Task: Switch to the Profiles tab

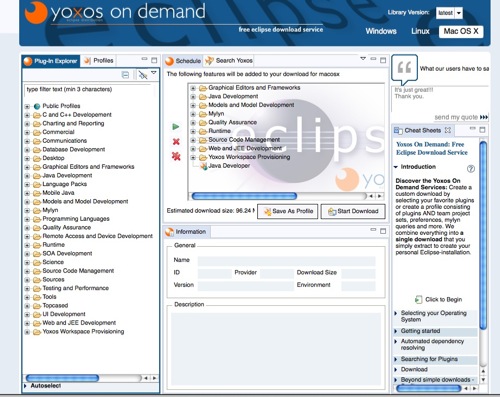Action: point(99,61)
